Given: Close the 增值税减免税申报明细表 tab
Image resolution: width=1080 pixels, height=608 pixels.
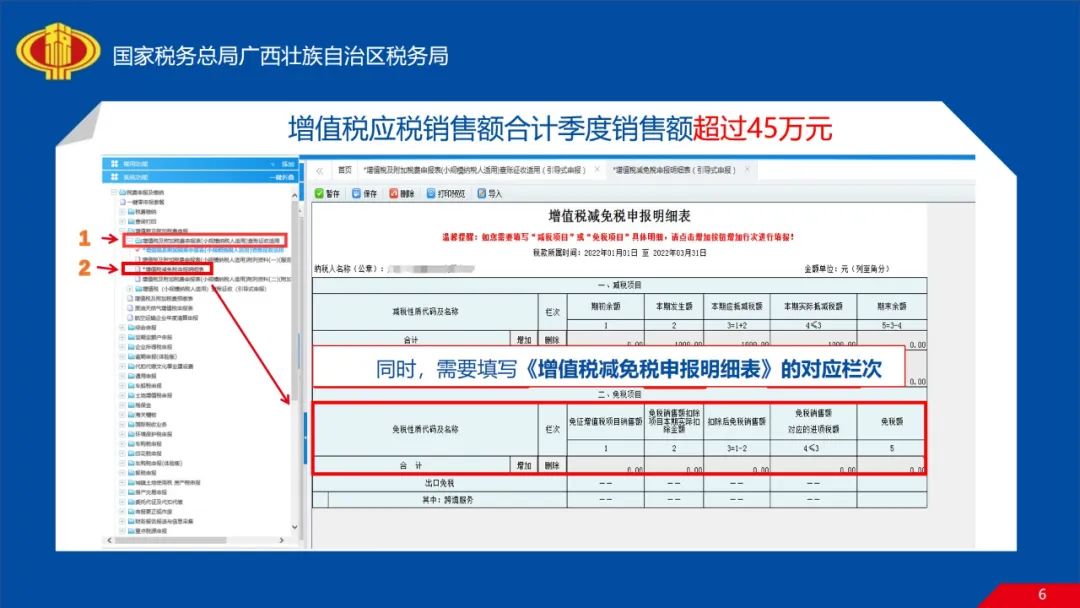Looking at the screenshot, I should click(747, 169).
